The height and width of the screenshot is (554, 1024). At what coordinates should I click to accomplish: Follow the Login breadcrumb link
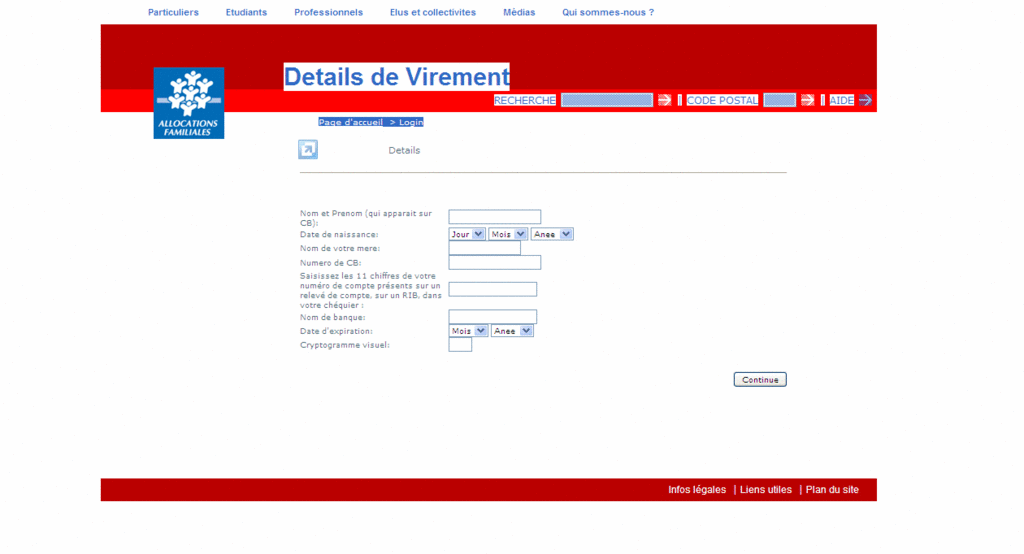coord(411,122)
